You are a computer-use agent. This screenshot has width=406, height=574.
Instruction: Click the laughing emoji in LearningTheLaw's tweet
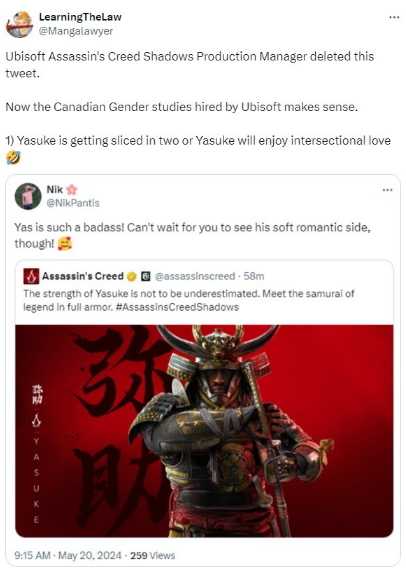click(x=13, y=158)
